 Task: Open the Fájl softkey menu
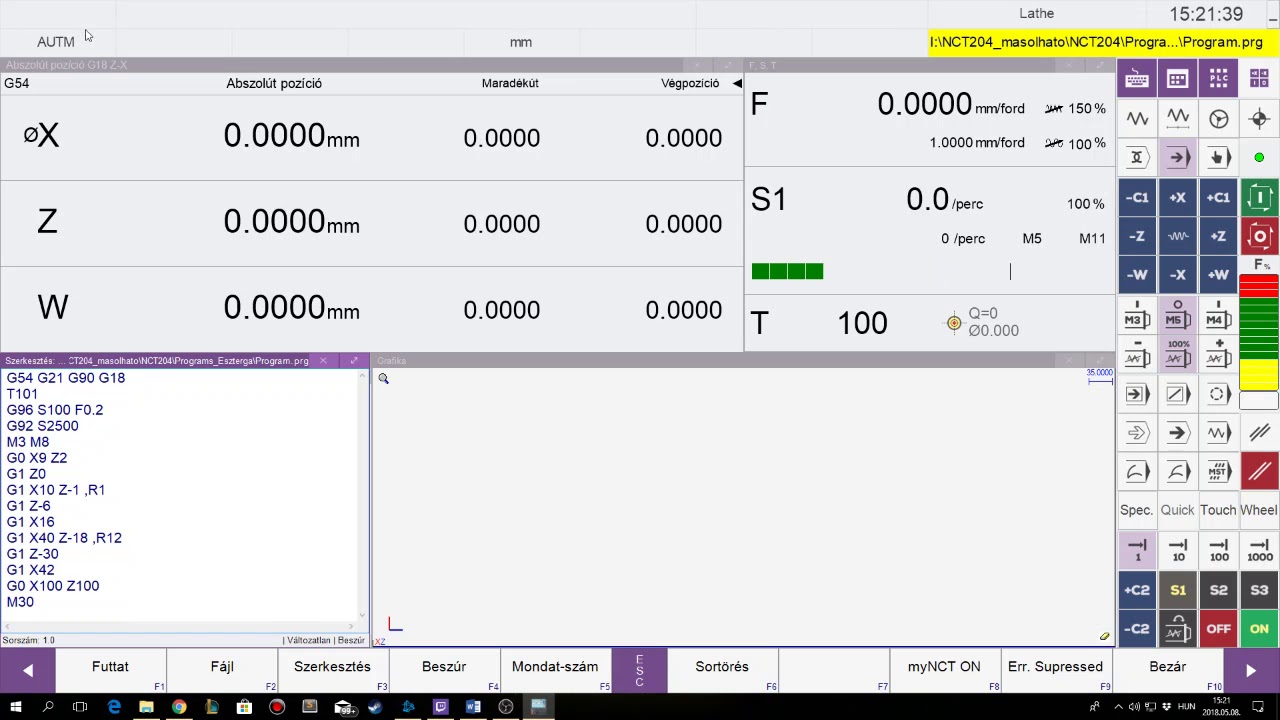(222, 669)
